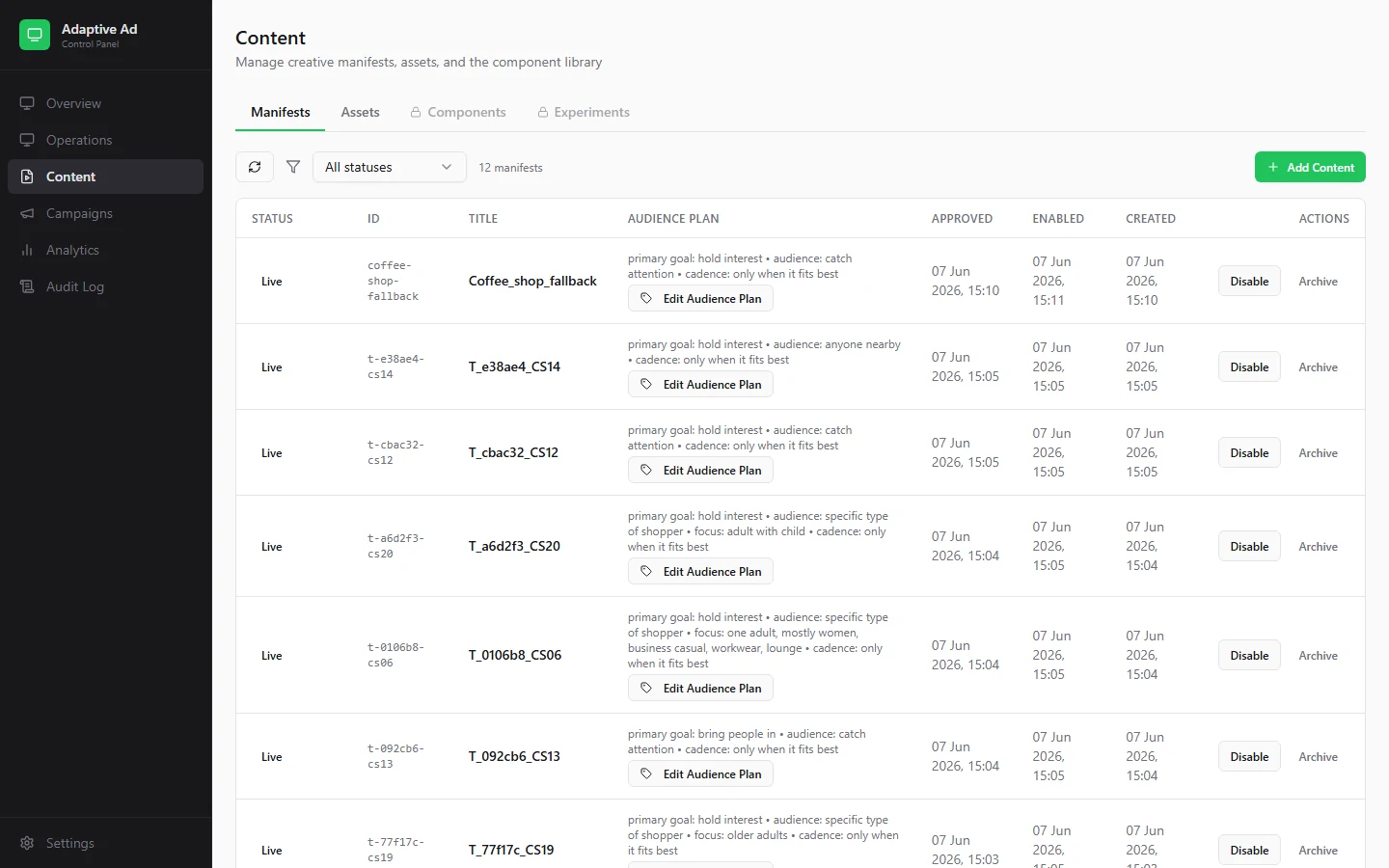The image size is (1389, 868).
Task: Disable the T_cbac32_CS12 manifest
Action: pyautogui.click(x=1249, y=452)
